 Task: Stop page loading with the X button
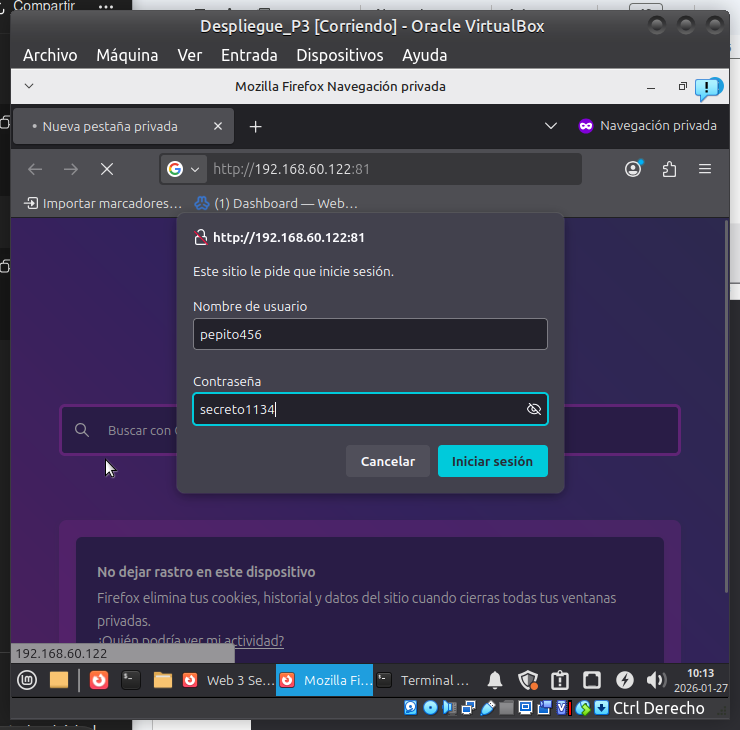pos(107,169)
